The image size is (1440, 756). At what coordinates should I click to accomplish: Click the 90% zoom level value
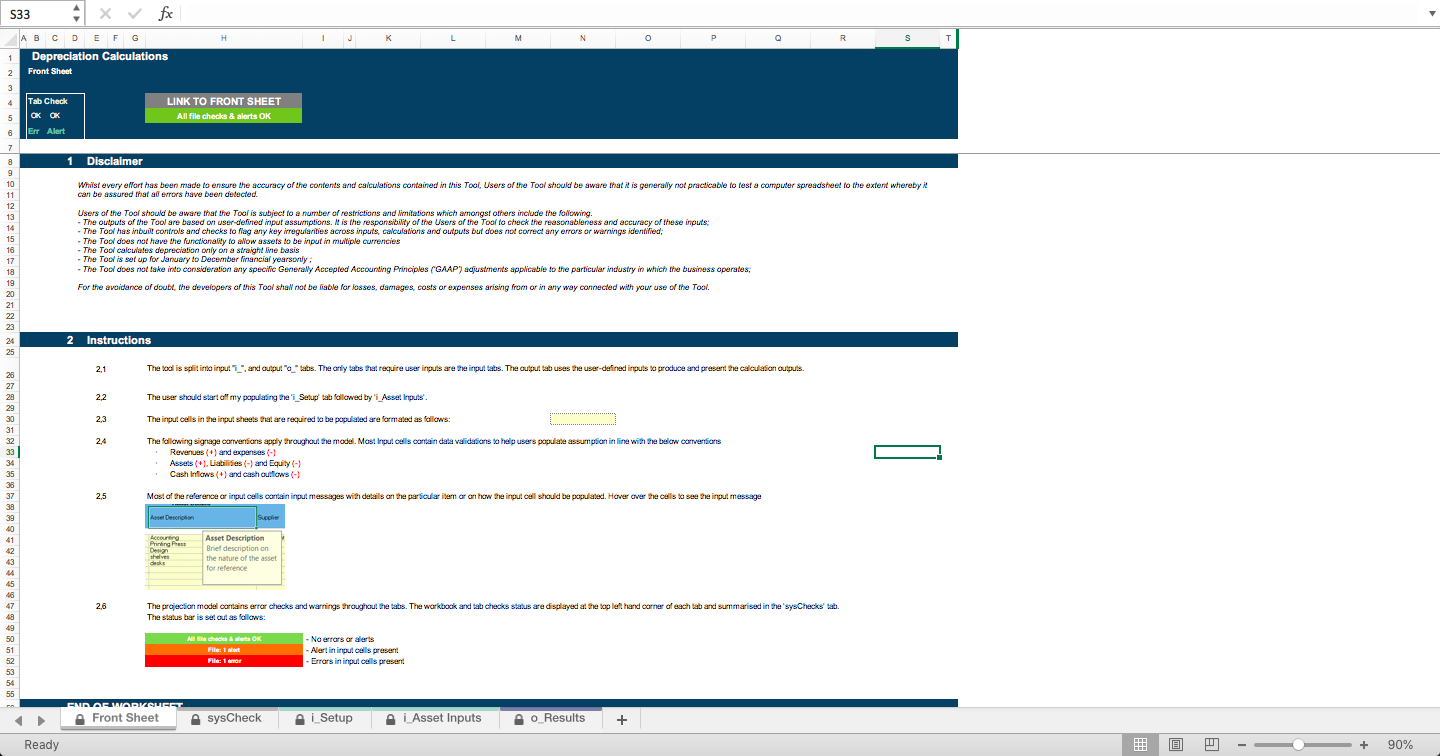tap(1401, 745)
